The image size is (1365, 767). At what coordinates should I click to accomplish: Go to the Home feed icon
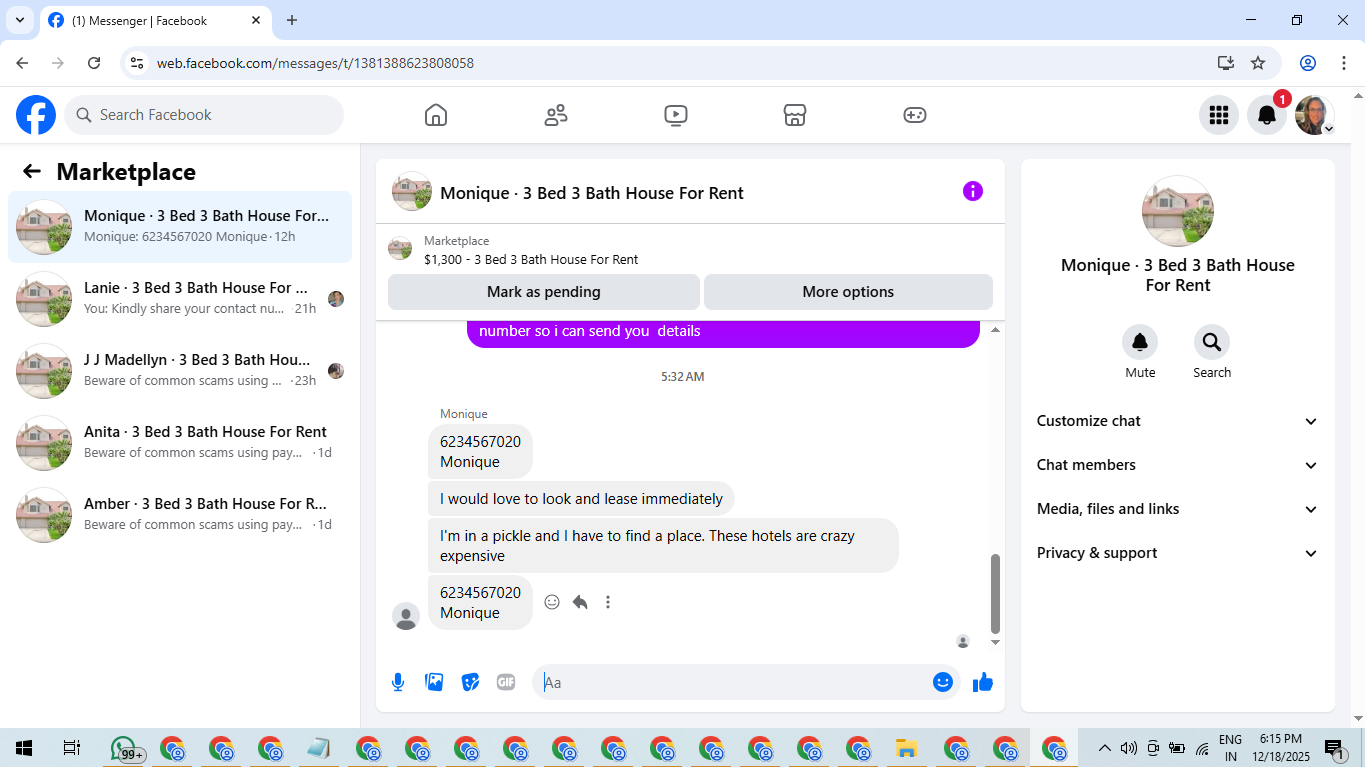pyautogui.click(x=436, y=115)
